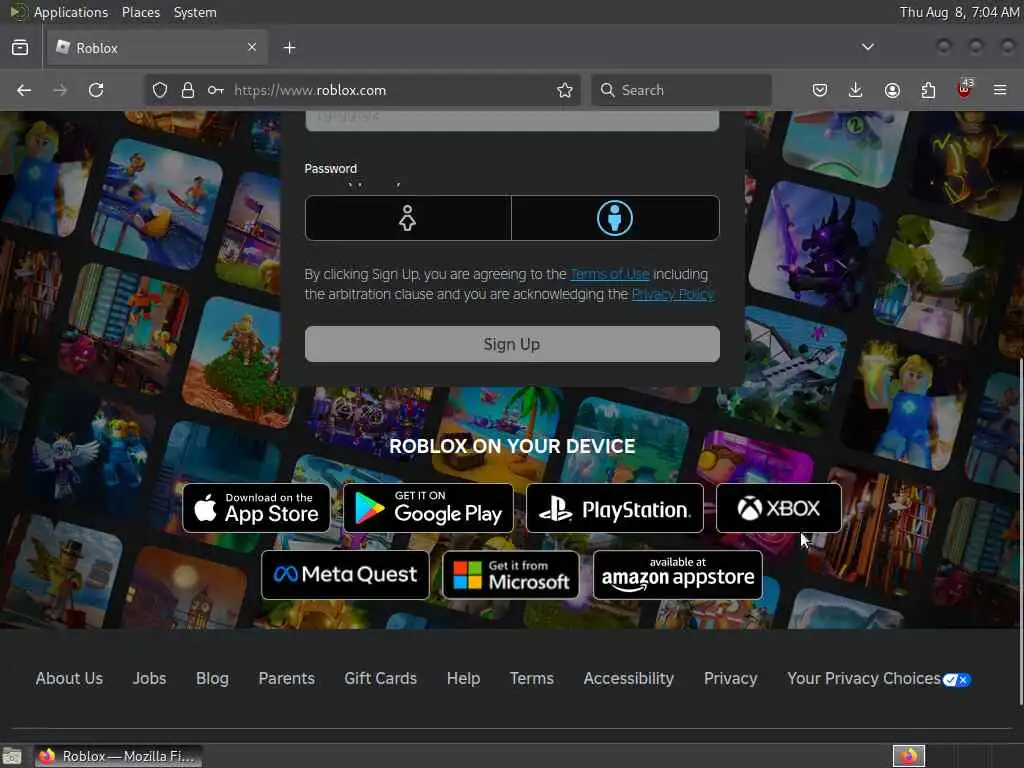1024x768 pixels.
Task: Click the show desktop icon in bottom panel
Action: (12, 756)
